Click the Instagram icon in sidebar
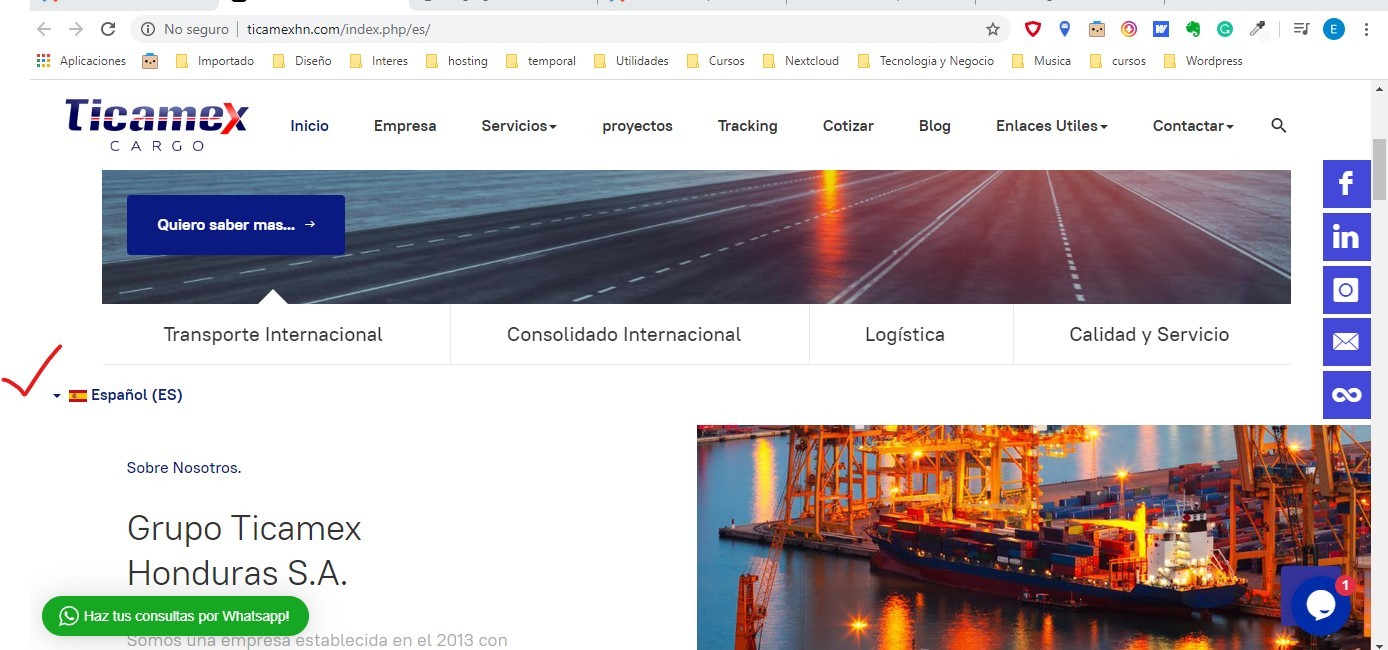 (x=1346, y=290)
